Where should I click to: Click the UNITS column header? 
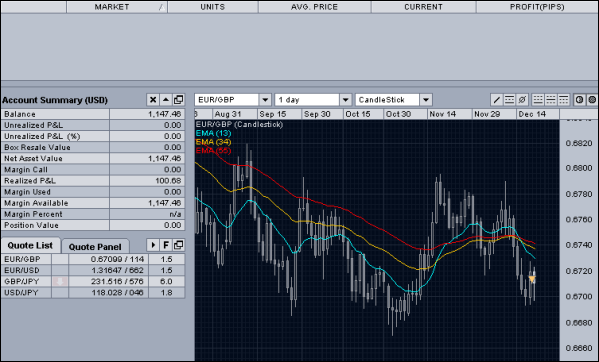coord(213,7)
